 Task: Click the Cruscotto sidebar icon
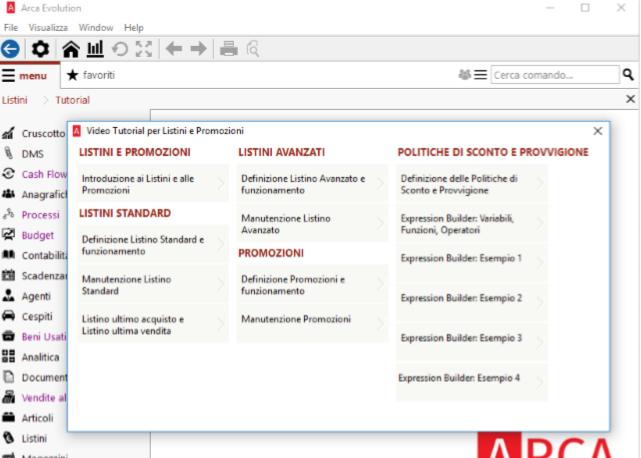pyautogui.click(x=8, y=133)
